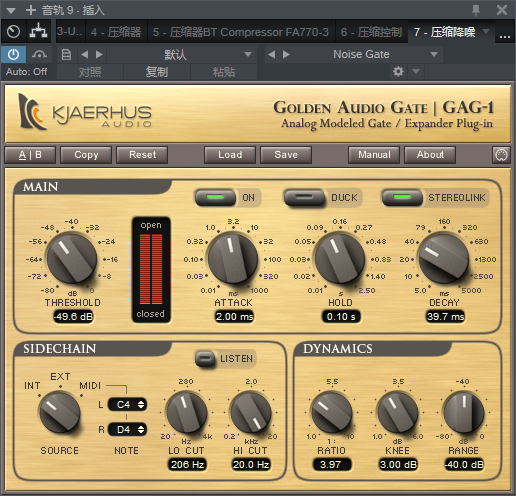Select the 7 - 压缩降噪 tab
Viewport: 516px width, 496px height.
click(x=445, y=32)
